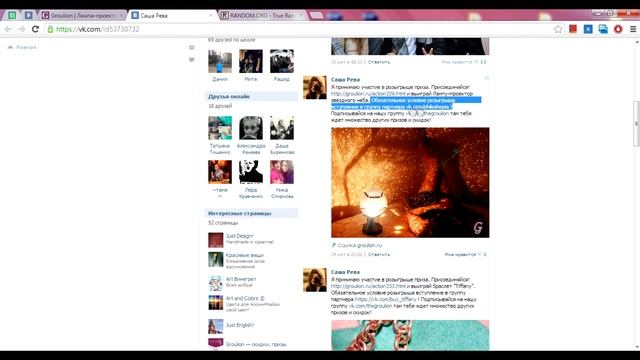Close the Саша Рева tab
640x360 pixels.
tap(211, 16)
